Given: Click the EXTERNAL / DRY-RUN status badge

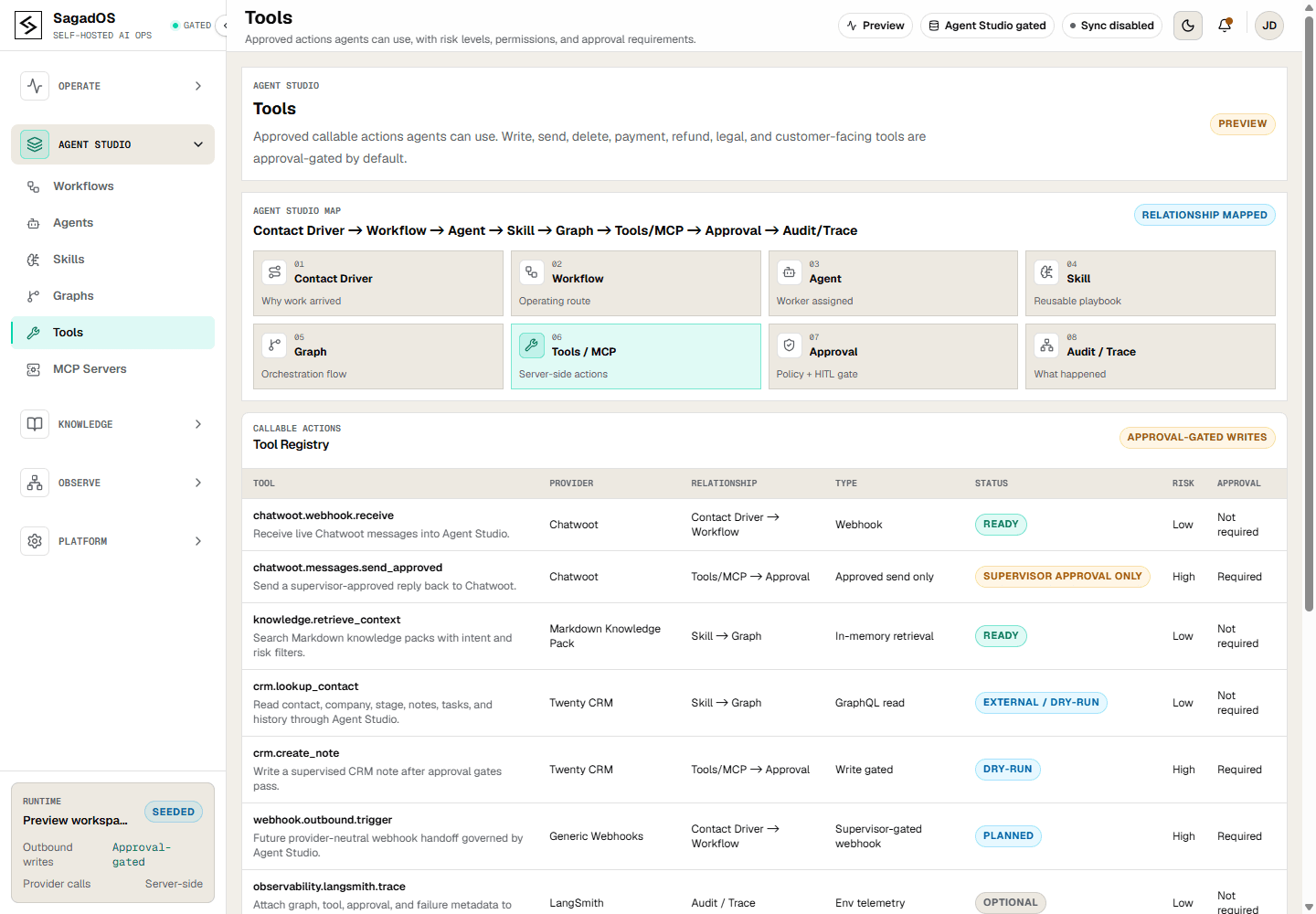Looking at the screenshot, I should pyautogui.click(x=1041, y=703).
